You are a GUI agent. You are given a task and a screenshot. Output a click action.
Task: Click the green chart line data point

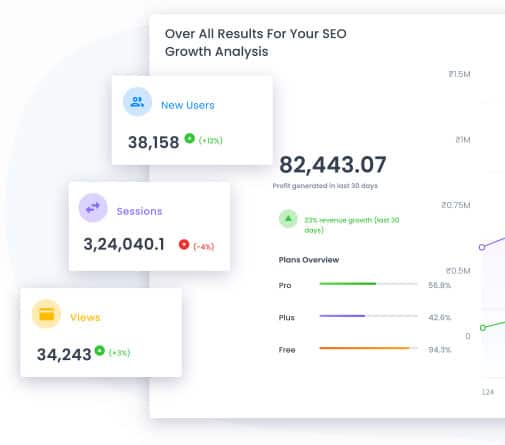[x=483, y=328]
